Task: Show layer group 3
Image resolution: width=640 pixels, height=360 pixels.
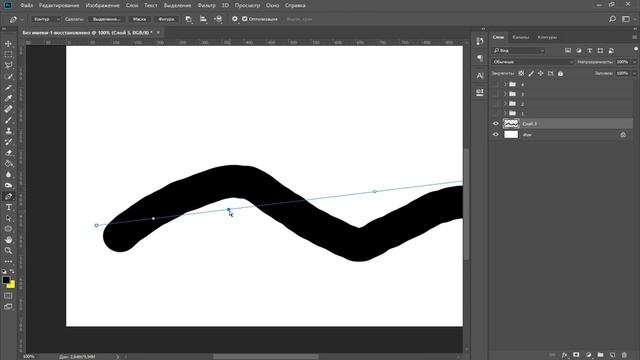Action: point(496,94)
